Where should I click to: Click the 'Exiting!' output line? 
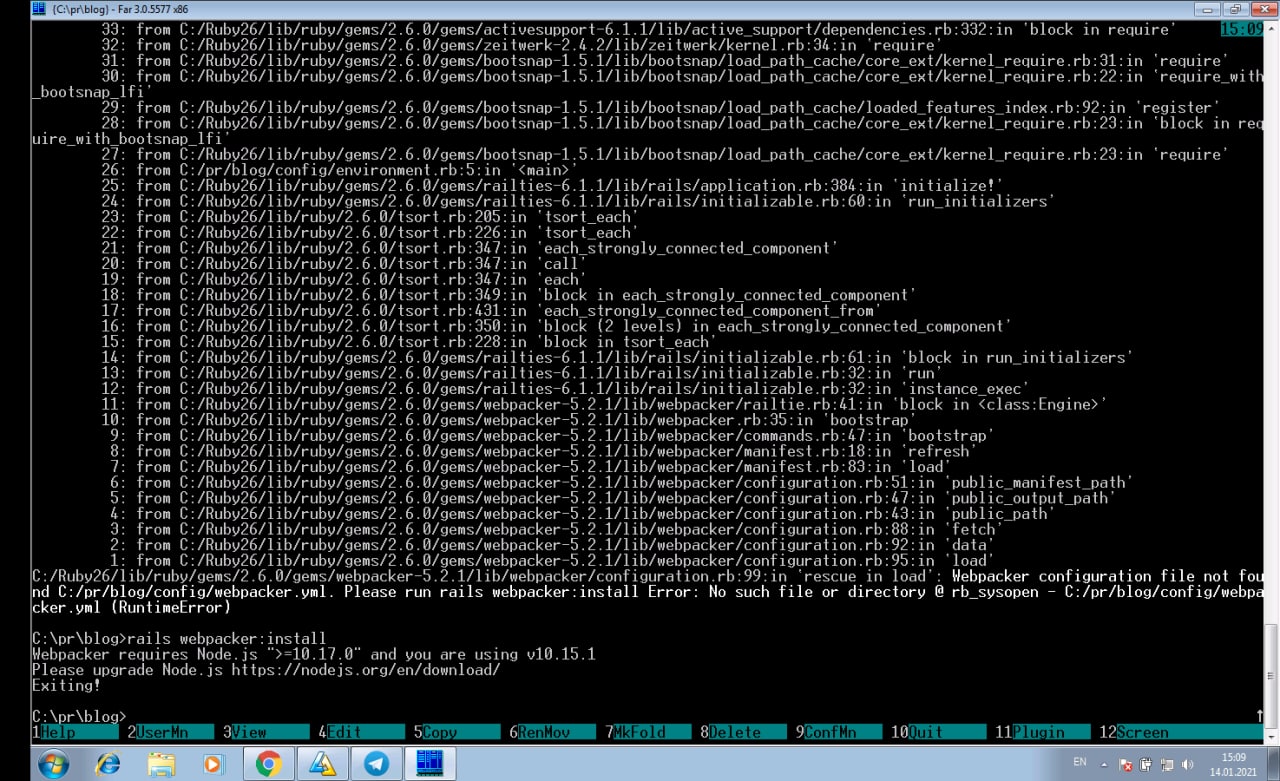pos(66,685)
